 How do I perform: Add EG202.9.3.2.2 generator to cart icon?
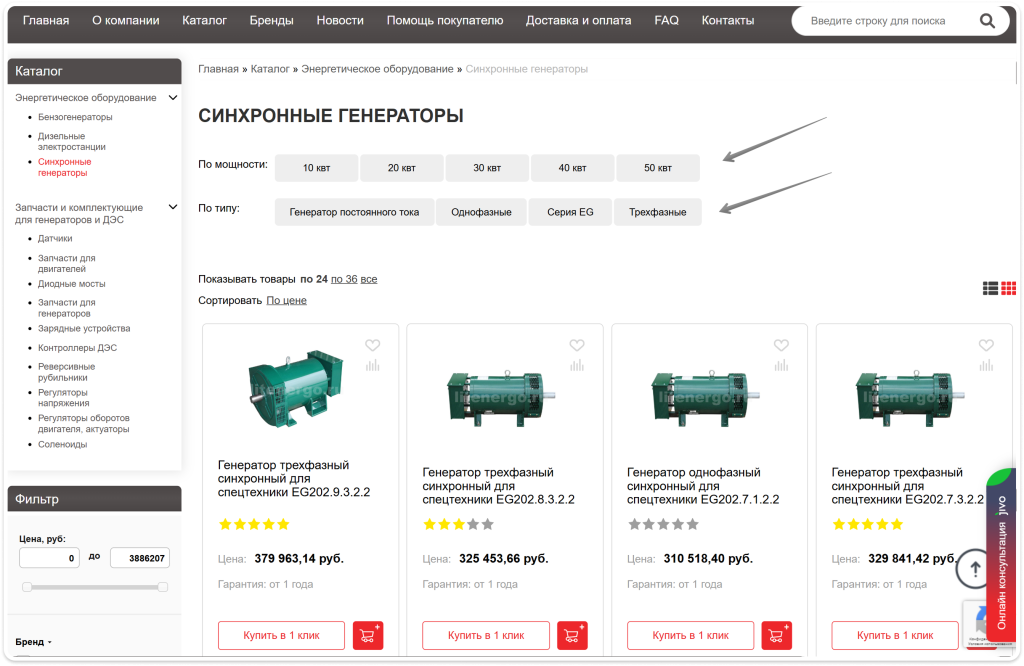368,635
